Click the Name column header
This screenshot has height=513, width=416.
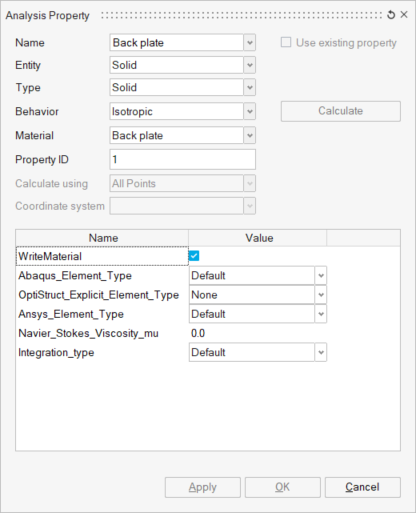102,238
